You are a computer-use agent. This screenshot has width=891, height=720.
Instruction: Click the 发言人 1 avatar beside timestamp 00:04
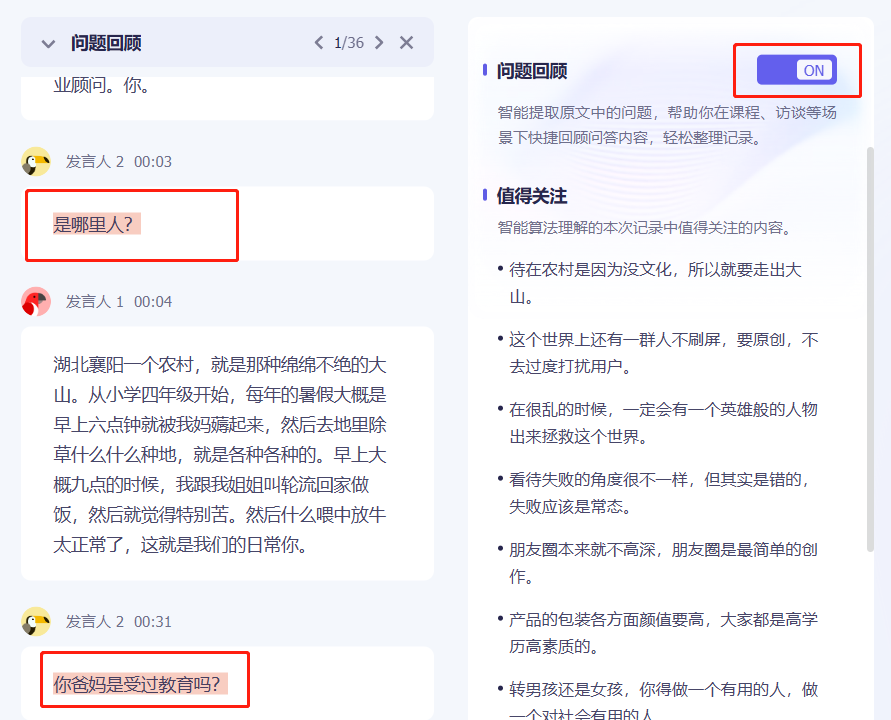[x=36, y=299]
